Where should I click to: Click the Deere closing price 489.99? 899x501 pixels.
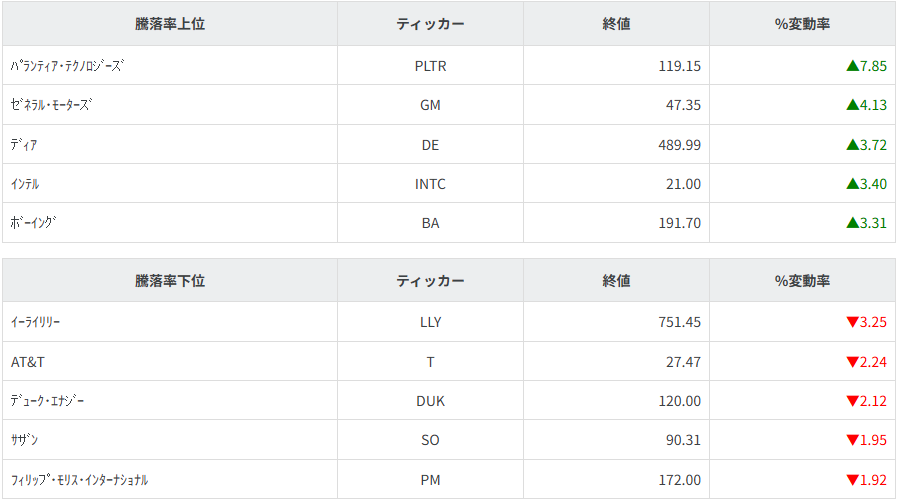(x=679, y=145)
